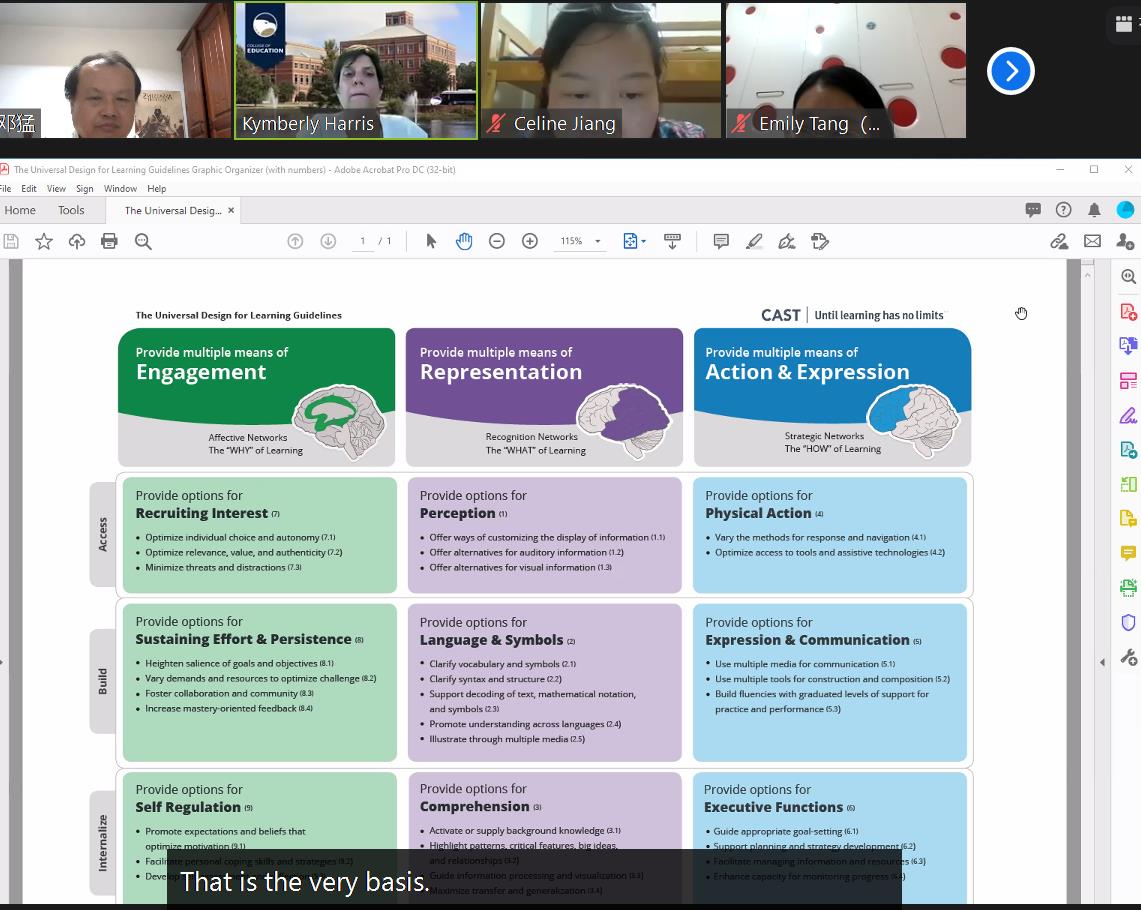Click the zoom out minus button
1141x910 pixels.
(x=497, y=241)
